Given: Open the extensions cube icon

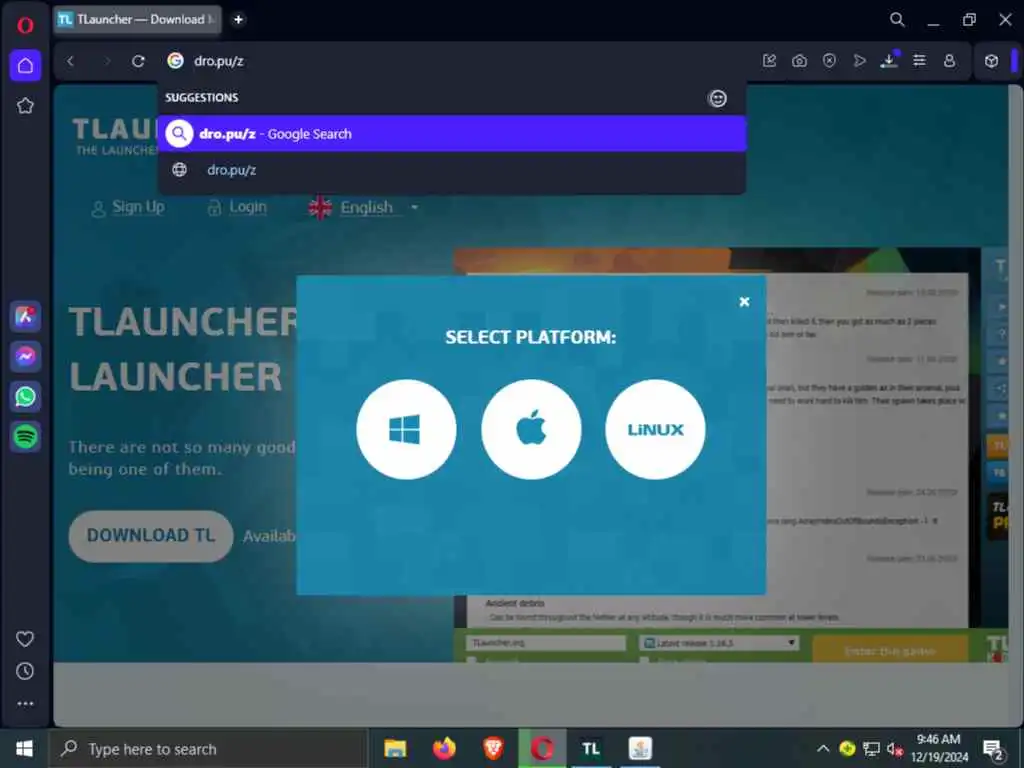Looking at the screenshot, I should [991, 61].
